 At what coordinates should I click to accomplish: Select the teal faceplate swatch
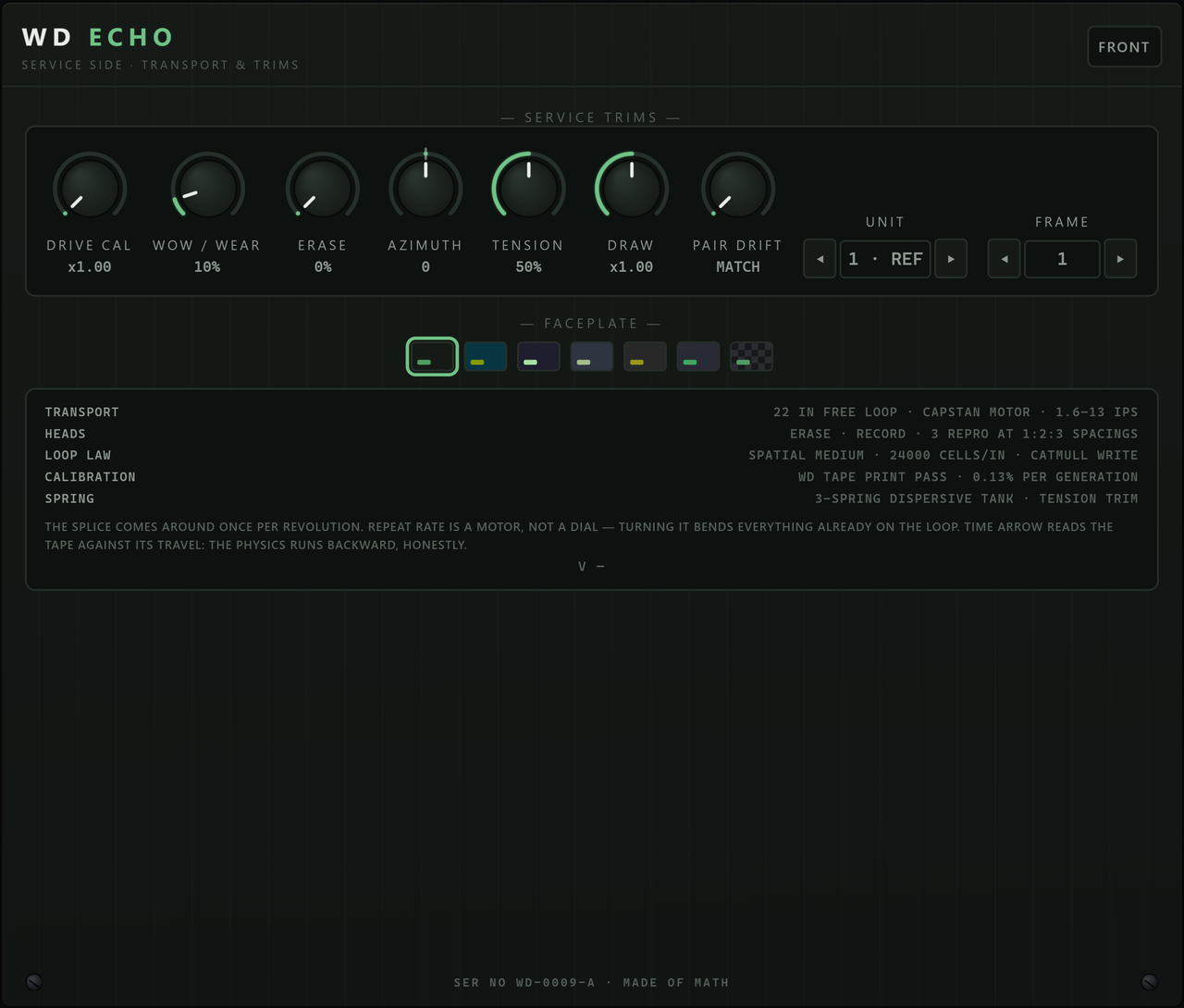click(x=486, y=357)
